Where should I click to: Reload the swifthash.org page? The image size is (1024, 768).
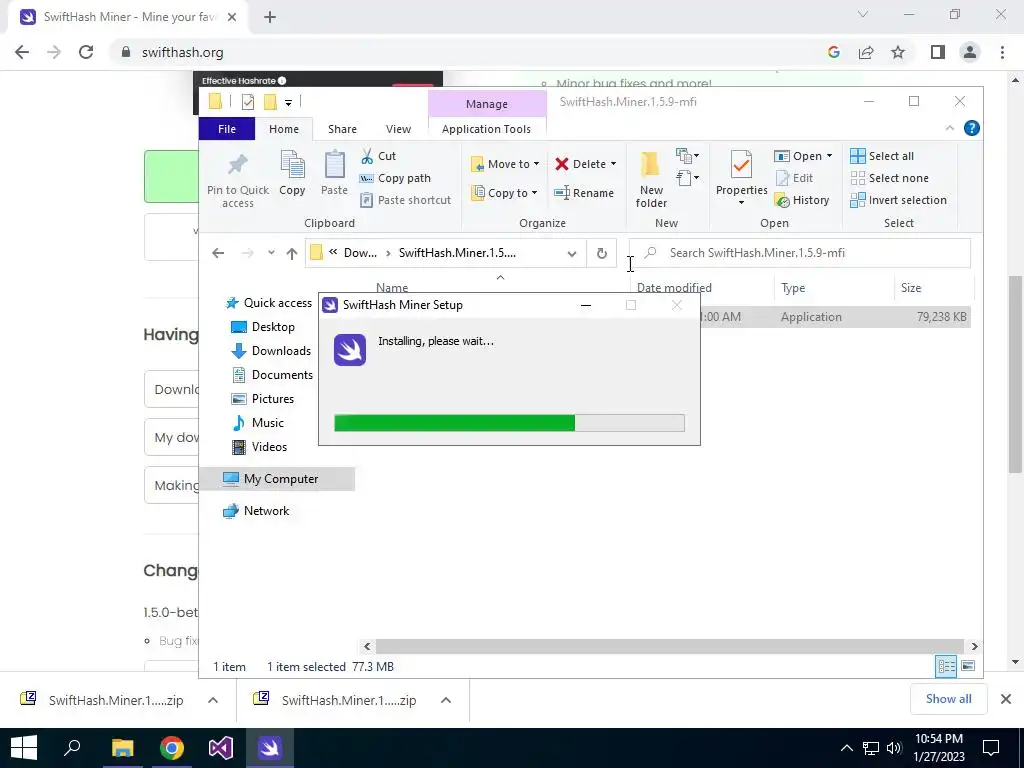coord(86,52)
